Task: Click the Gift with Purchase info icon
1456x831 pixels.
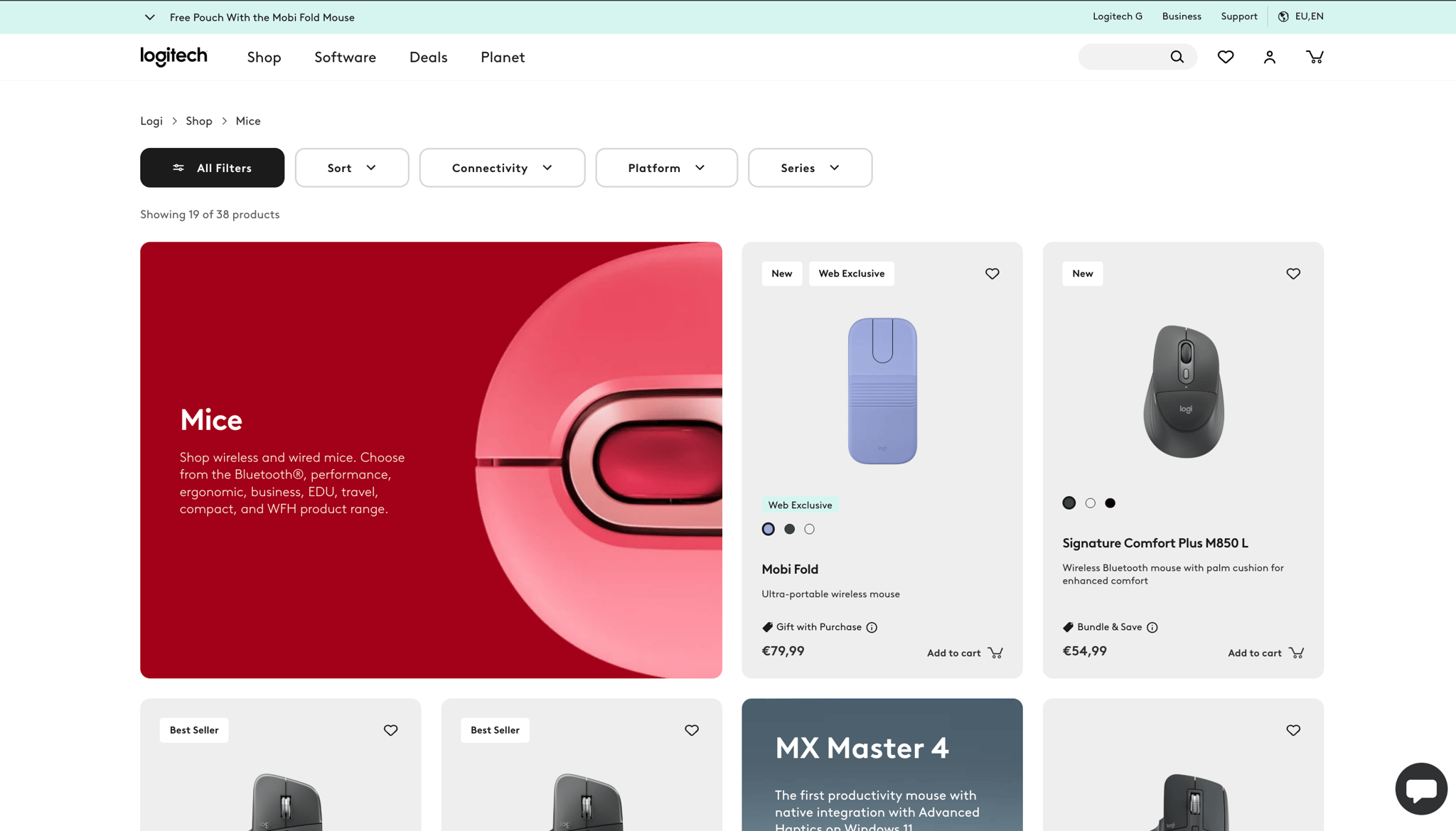Action: pyautogui.click(x=872, y=627)
